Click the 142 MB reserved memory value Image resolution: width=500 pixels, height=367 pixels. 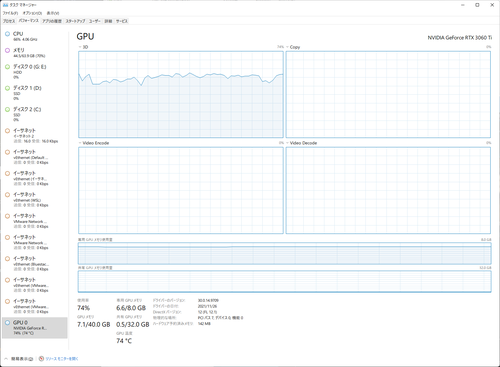coord(204,323)
